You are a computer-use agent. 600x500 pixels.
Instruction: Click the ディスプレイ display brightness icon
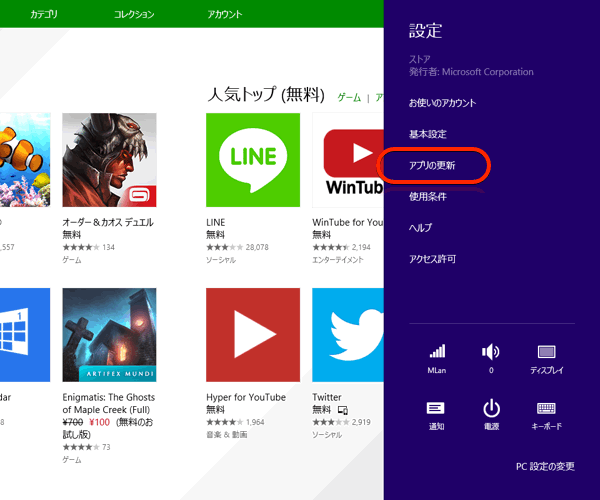(546, 352)
